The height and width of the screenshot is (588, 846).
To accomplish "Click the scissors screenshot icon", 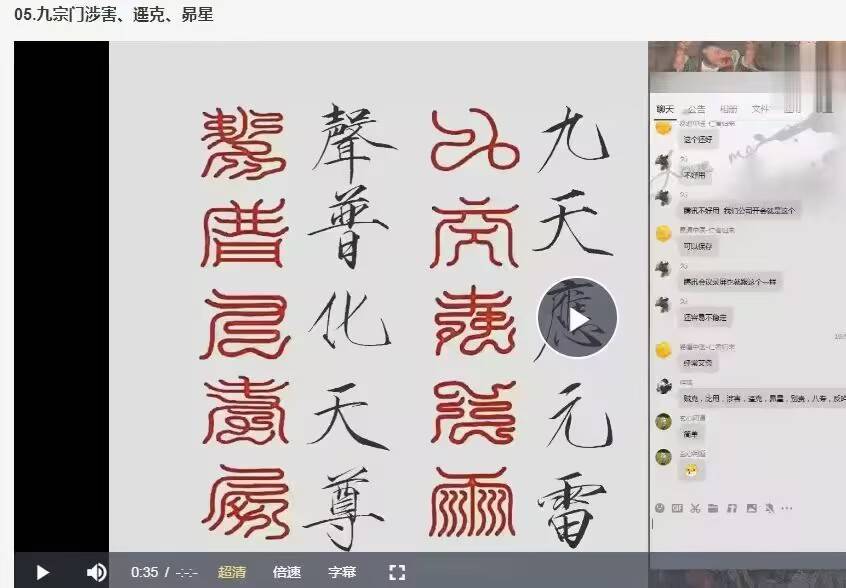I will coord(695,508).
